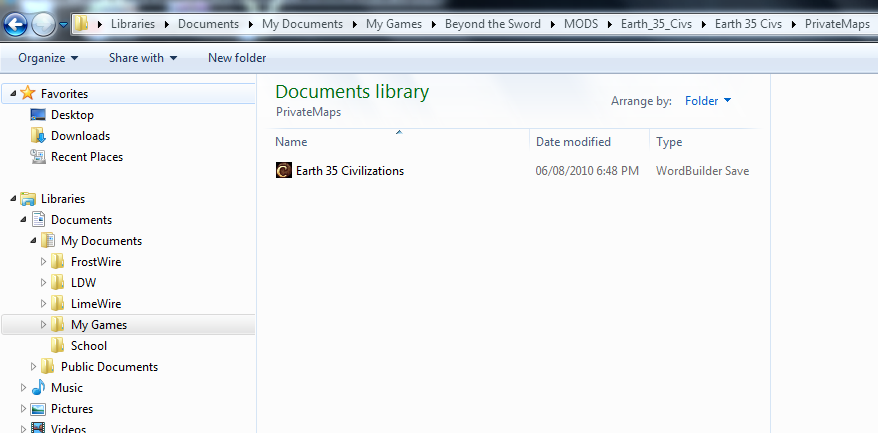Open the Civilization icon of Earth 35 Civilizations

coord(284,170)
